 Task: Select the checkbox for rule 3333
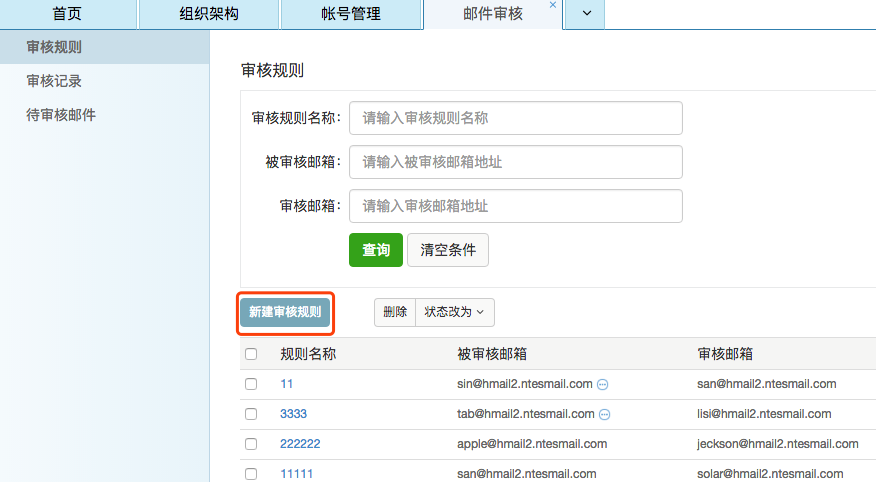pos(251,414)
